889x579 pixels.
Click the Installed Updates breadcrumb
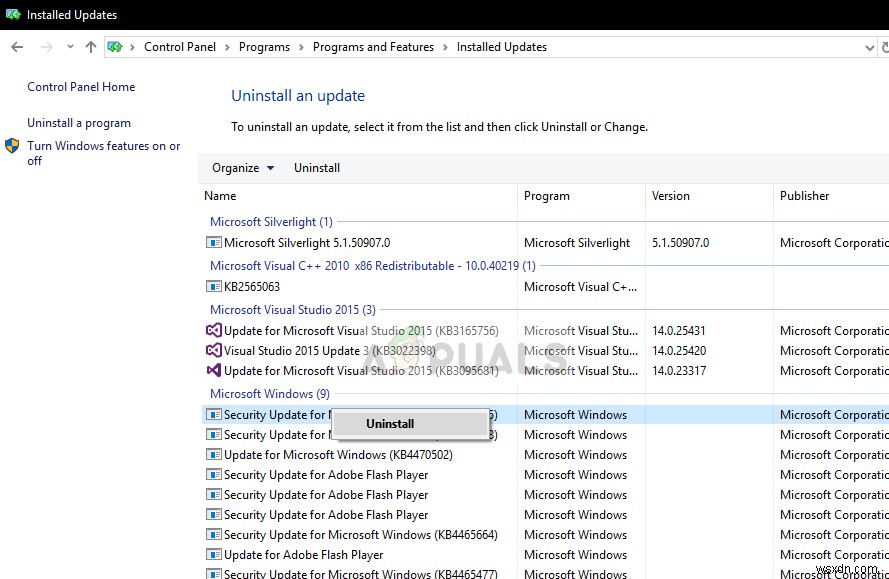click(x=502, y=47)
